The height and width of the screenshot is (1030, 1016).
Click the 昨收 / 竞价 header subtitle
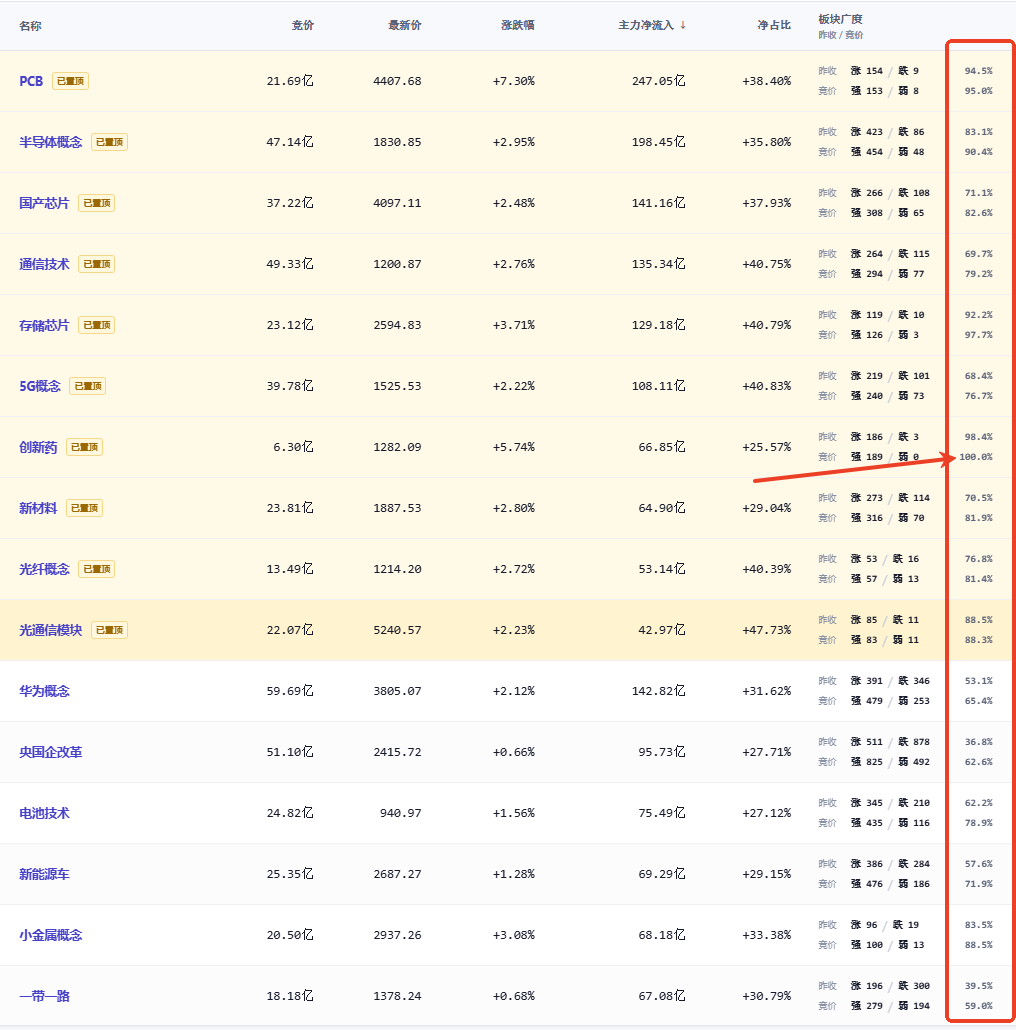pos(841,35)
